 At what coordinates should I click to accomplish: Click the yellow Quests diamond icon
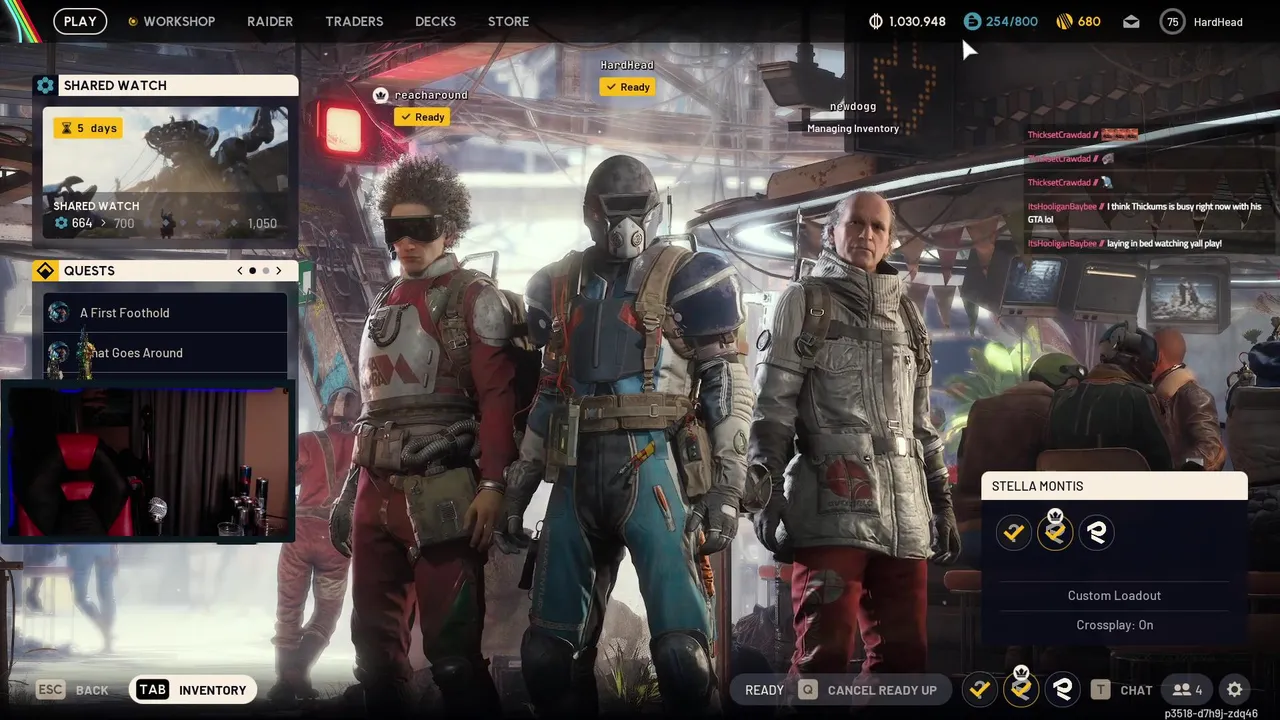coord(45,271)
